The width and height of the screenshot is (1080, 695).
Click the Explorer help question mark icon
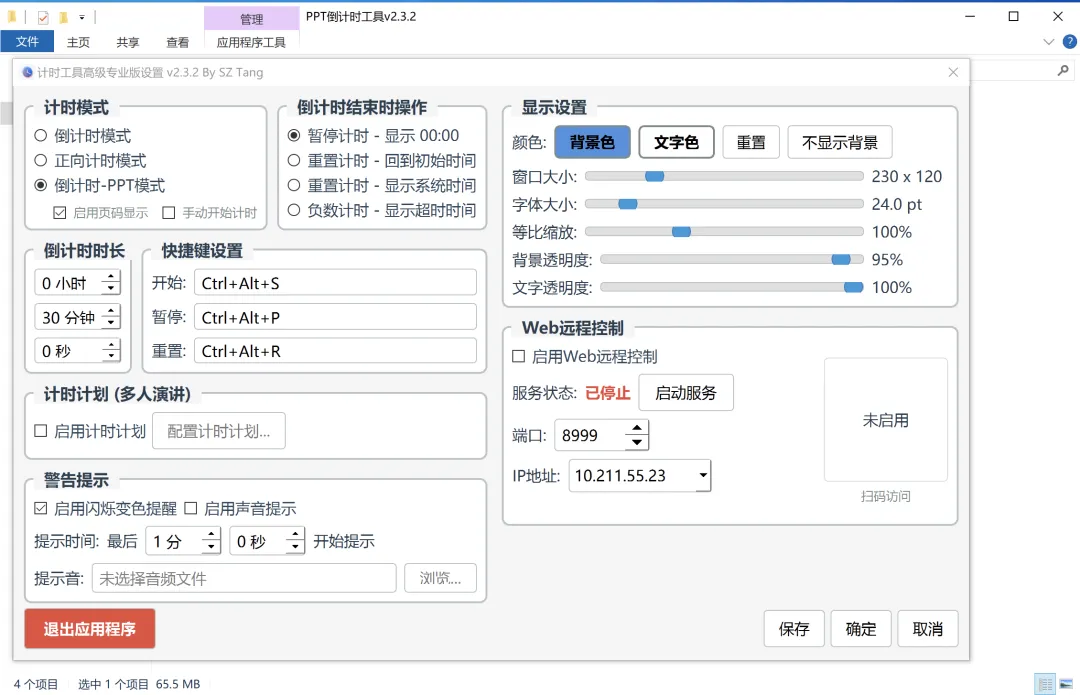(x=1070, y=41)
